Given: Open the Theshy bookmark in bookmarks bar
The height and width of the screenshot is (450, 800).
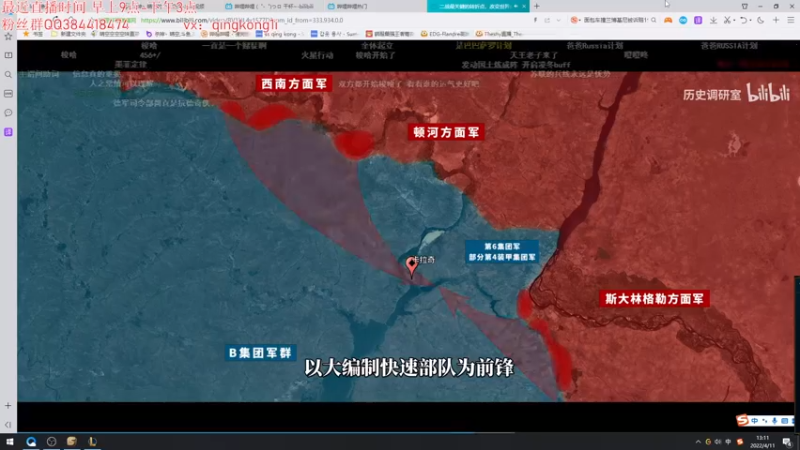Looking at the screenshot, I should point(499,34).
